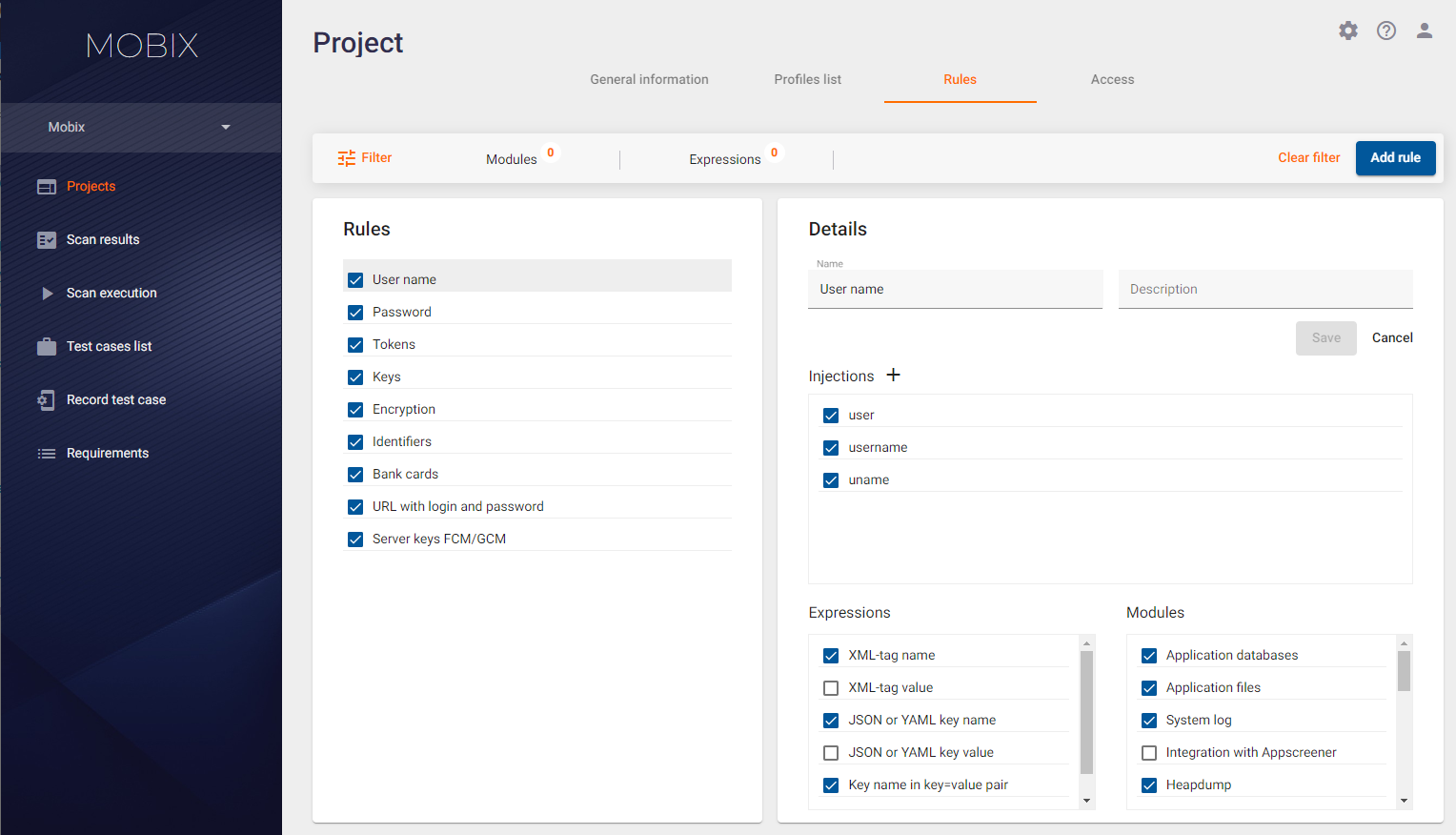
Task: Click the Modules list scrollbar thumb
Action: (x=1404, y=671)
